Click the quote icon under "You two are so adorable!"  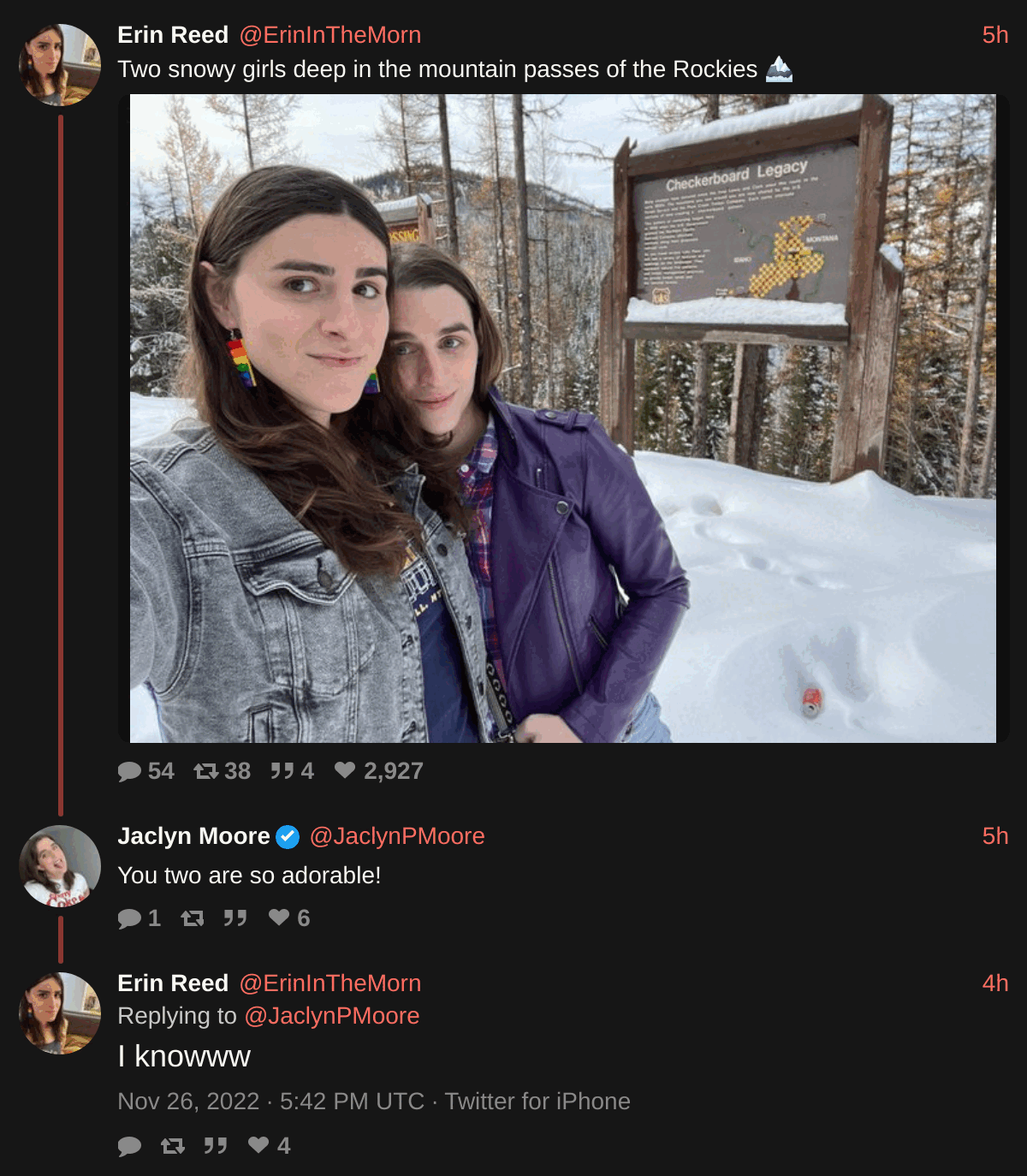(x=235, y=918)
